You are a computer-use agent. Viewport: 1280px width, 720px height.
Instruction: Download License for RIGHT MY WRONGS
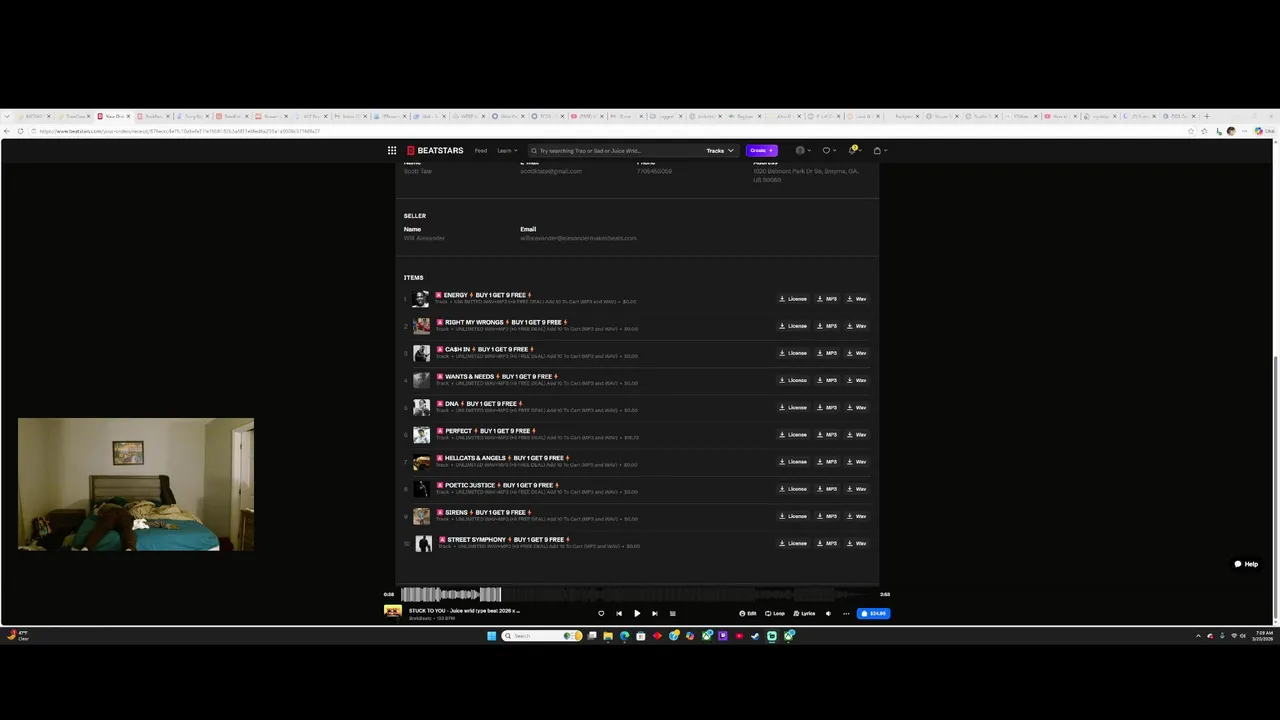[x=793, y=326]
